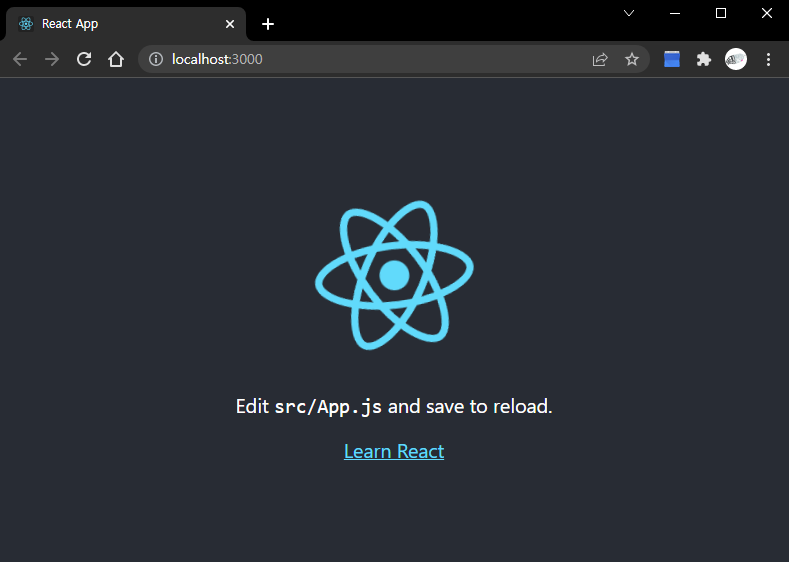Image resolution: width=789 pixels, height=562 pixels.
Task: Maximize the browser window
Action: tap(721, 13)
